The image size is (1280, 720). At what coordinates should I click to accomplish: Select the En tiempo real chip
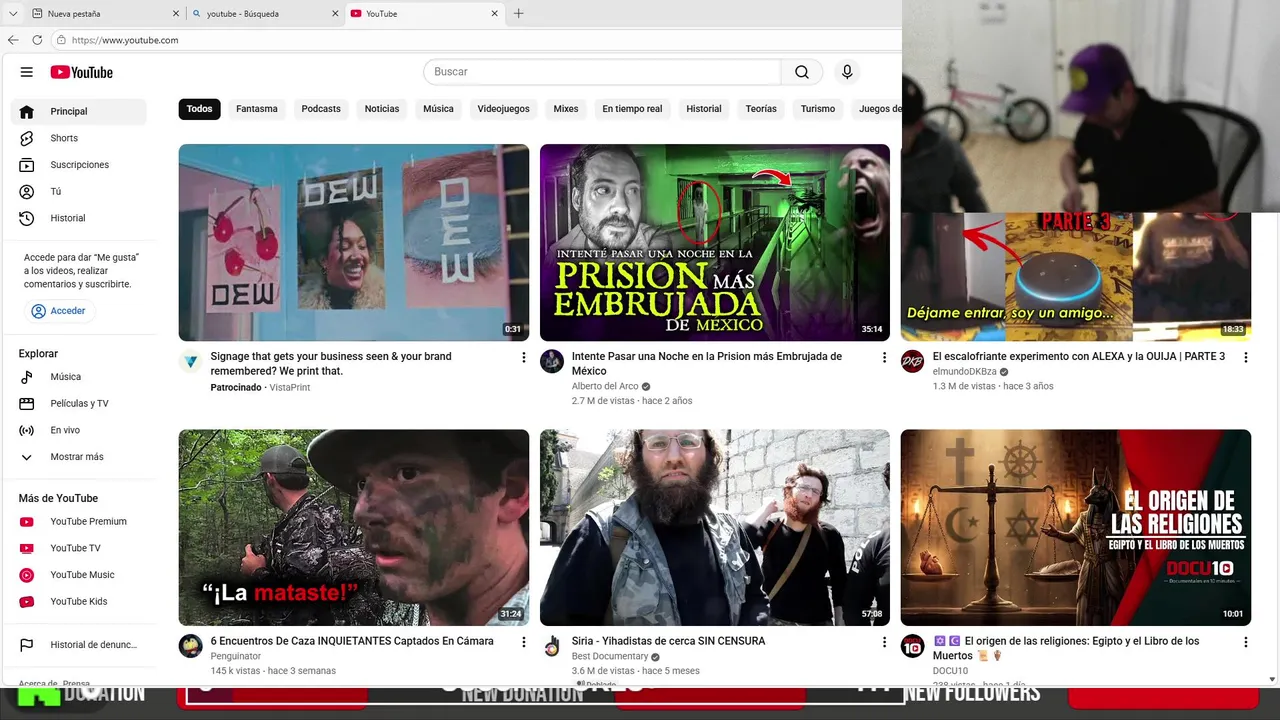tap(632, 109)
